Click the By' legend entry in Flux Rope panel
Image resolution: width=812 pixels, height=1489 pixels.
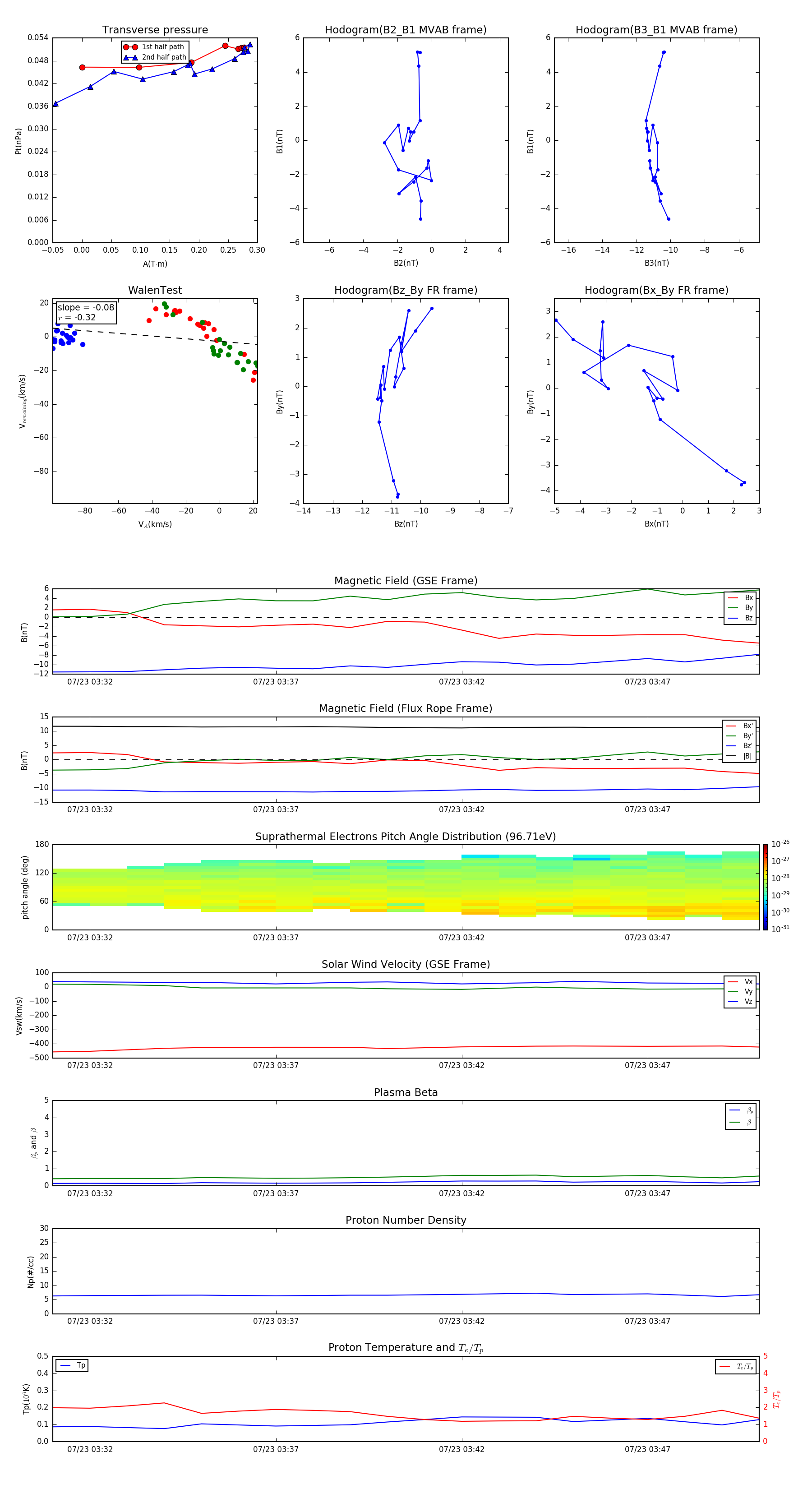coord(739,736)
